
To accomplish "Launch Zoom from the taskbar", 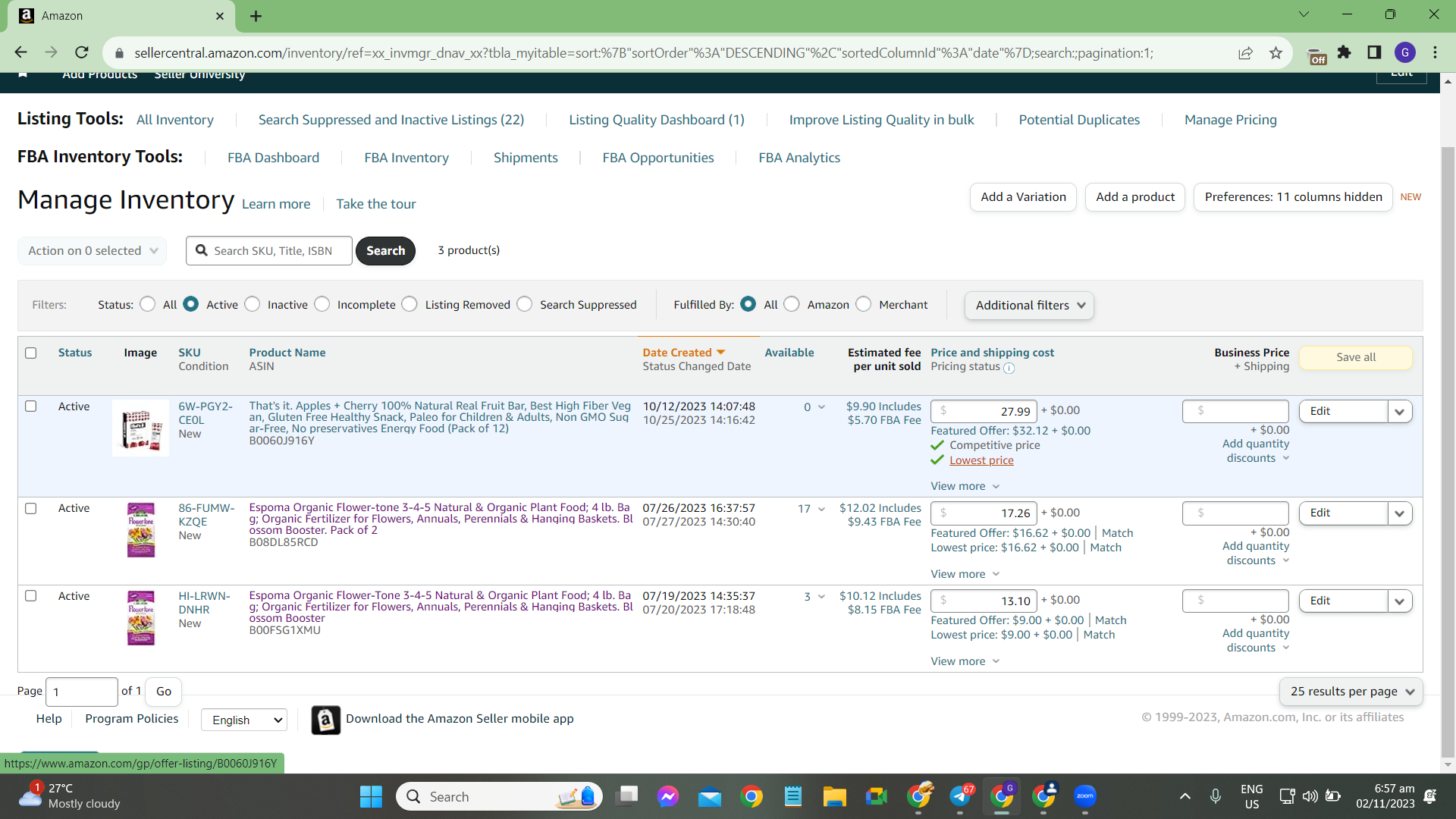I will pyautogui.click(x=1085, y=796).
